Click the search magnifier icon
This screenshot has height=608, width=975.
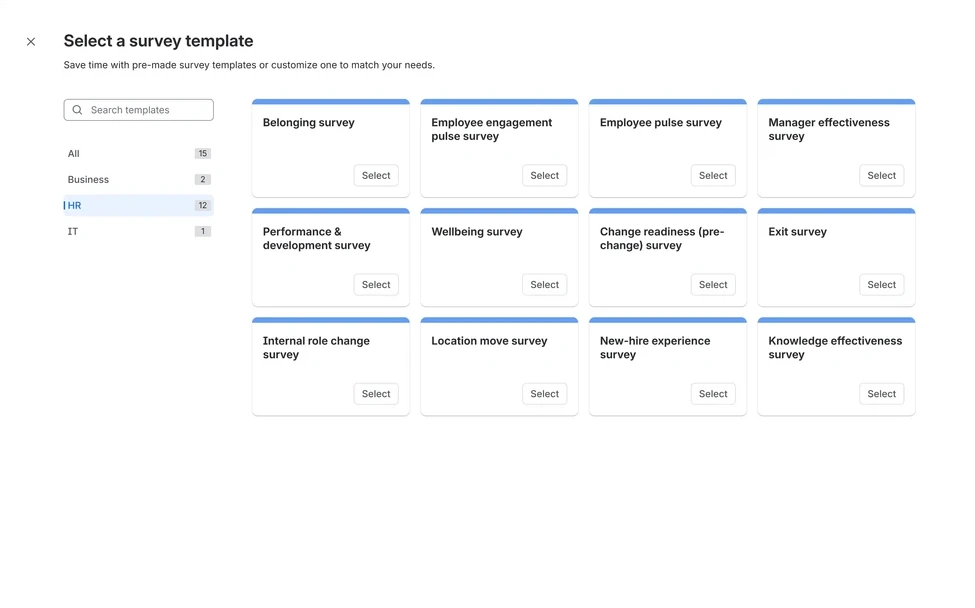point(77,109)
